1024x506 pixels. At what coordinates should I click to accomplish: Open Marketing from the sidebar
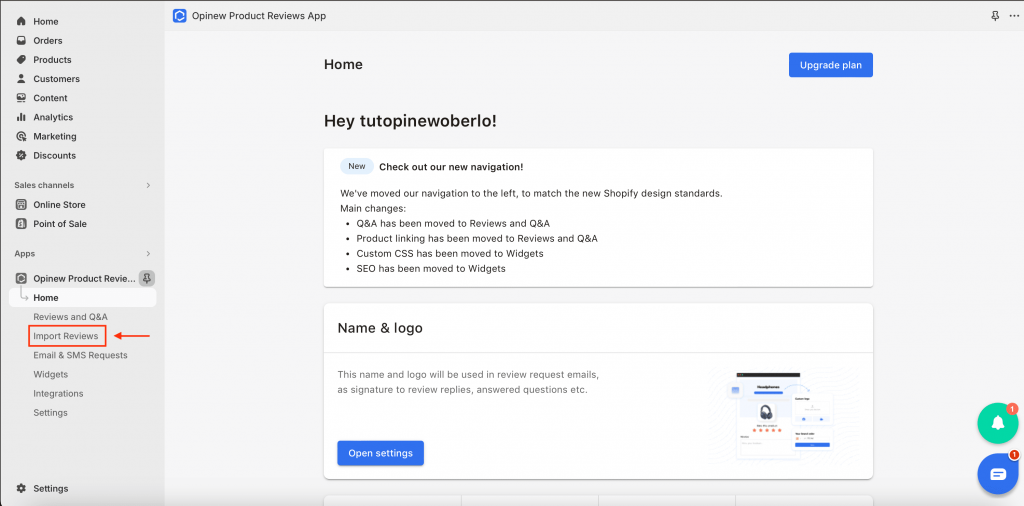[x=55, y=136]
